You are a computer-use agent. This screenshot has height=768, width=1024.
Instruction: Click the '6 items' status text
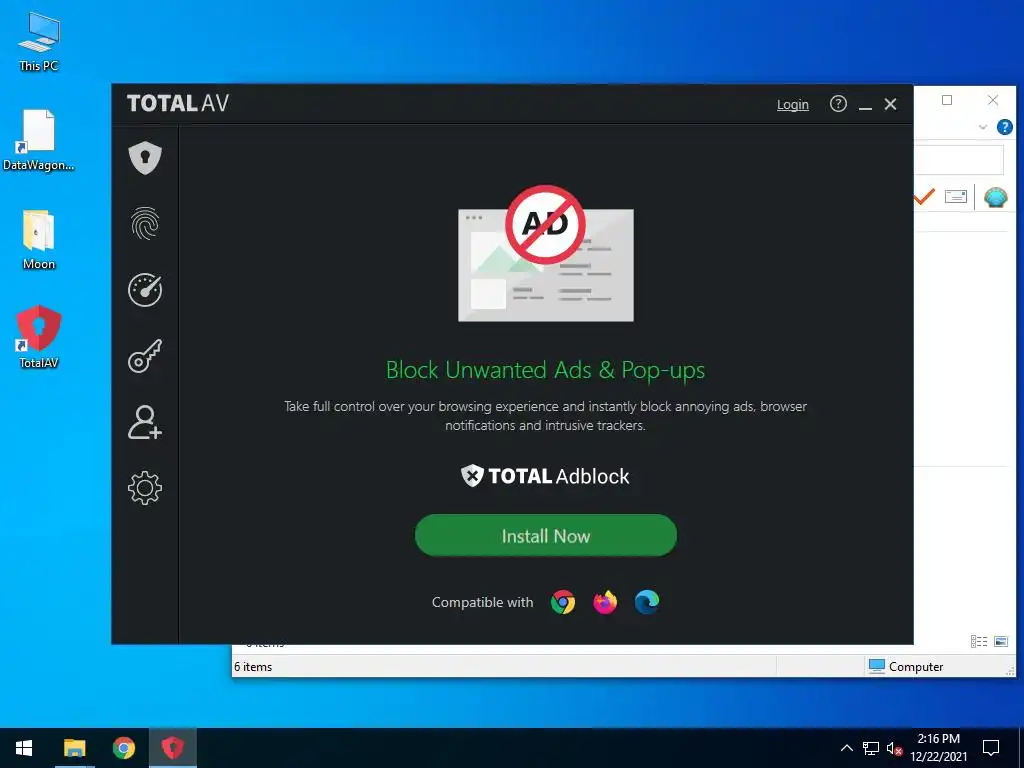[253, 667]
